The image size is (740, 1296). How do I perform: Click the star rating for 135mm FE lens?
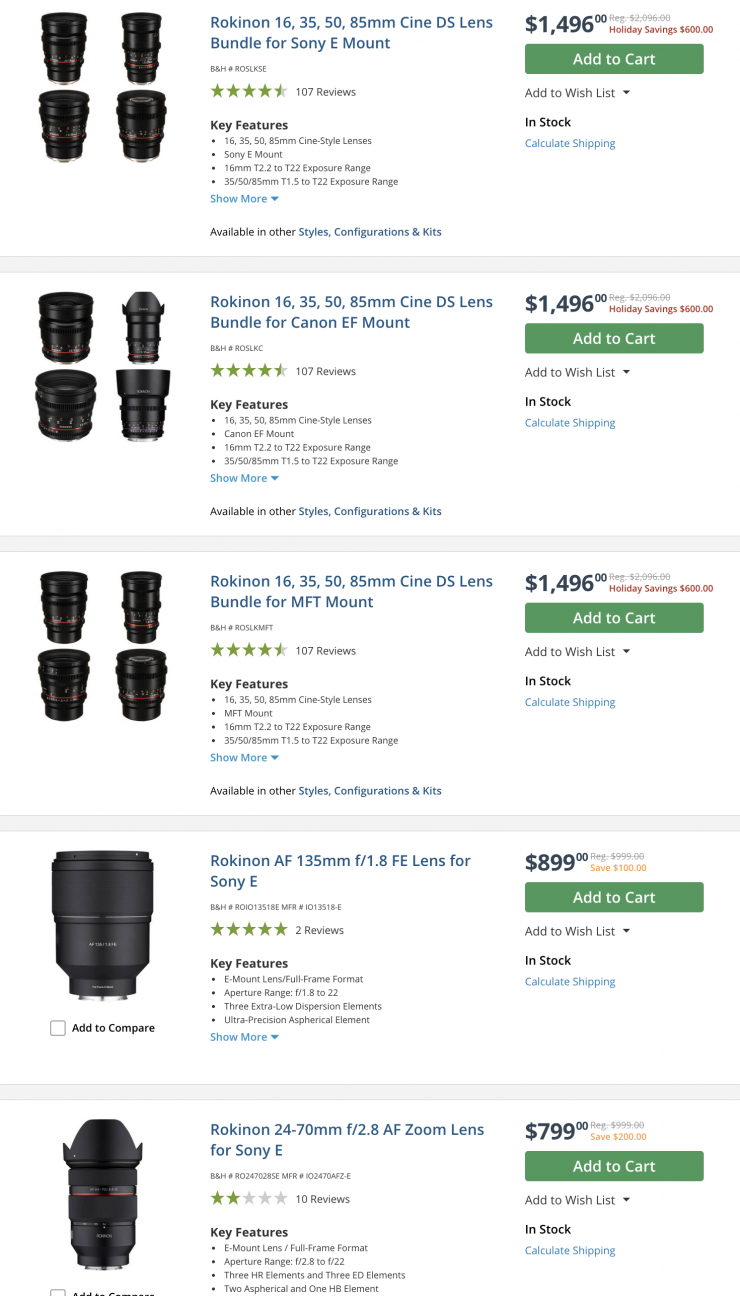pyautogui.click(x=248, y=930)
